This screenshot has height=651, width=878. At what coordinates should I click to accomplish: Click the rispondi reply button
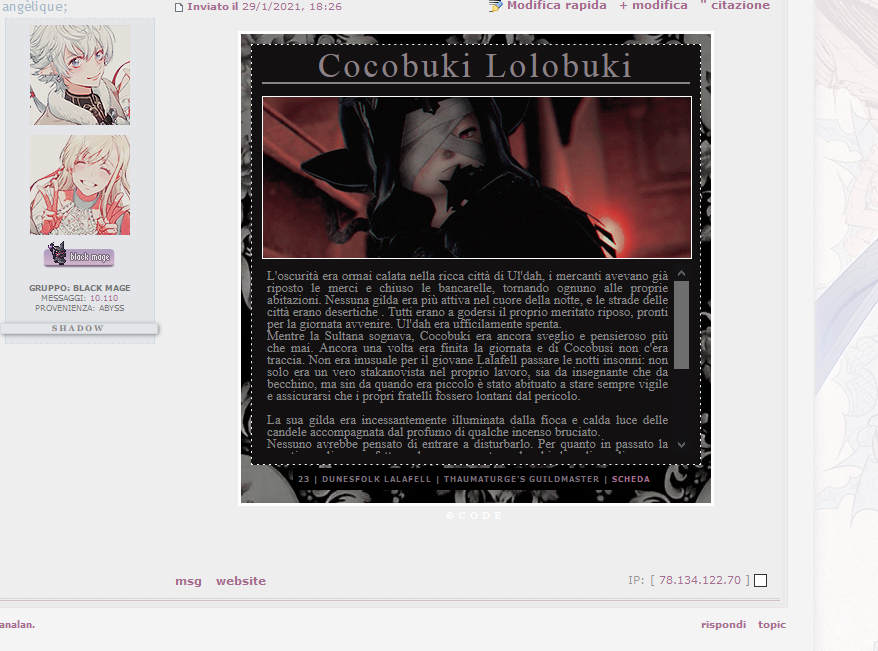pyautogui.click(x=723, y=625)
